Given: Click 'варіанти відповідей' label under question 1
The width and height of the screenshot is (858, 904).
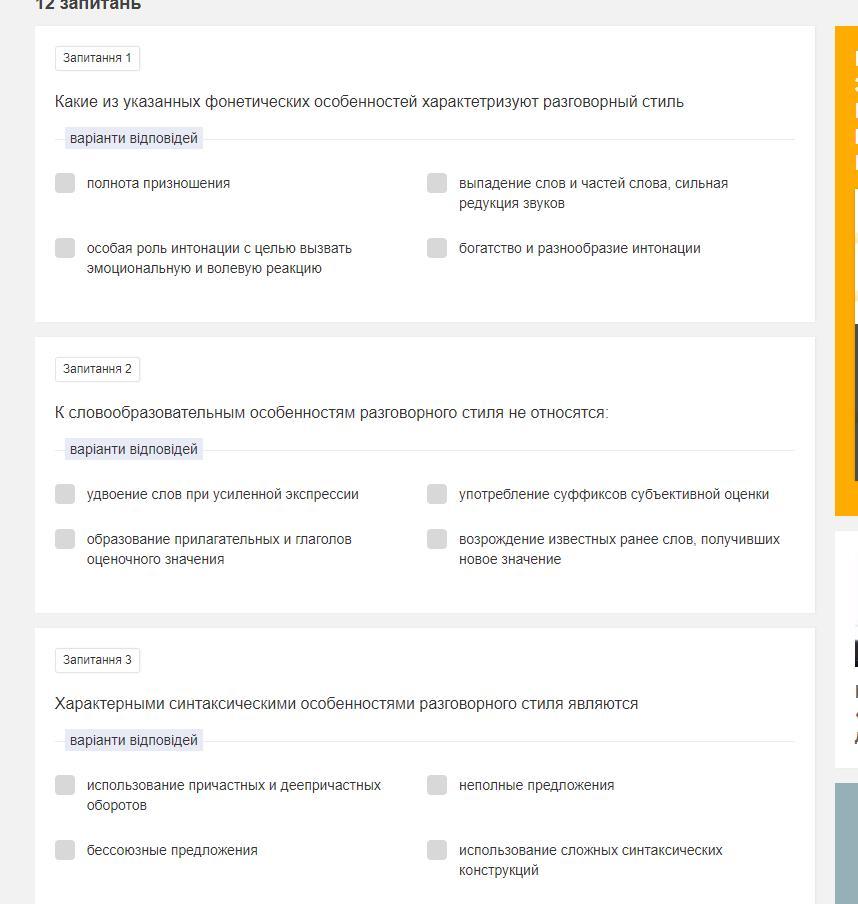Looking at the screenshot, I should [x=134, y=138].
